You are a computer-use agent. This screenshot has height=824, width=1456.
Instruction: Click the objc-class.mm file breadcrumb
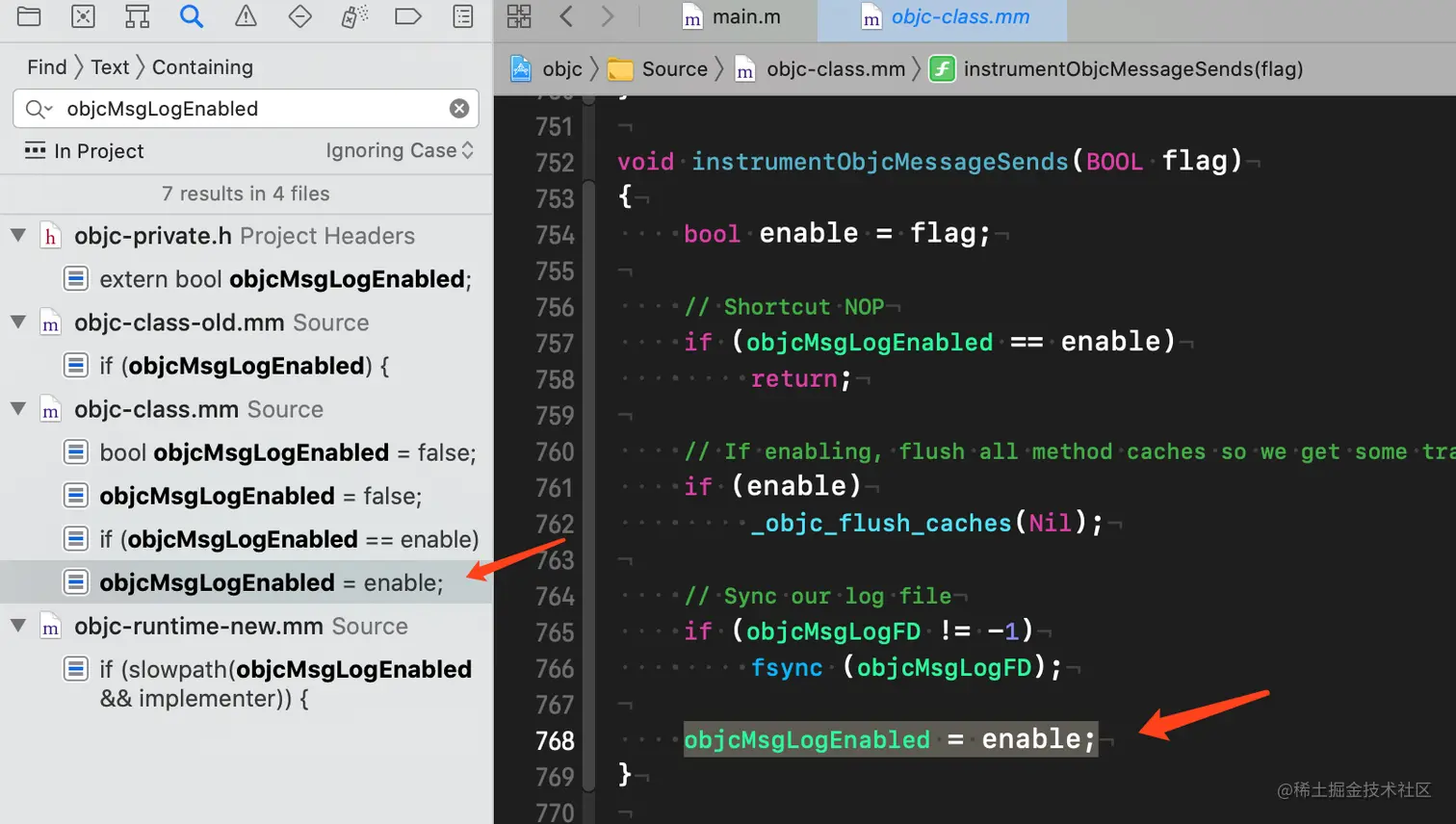coord(820,68)
